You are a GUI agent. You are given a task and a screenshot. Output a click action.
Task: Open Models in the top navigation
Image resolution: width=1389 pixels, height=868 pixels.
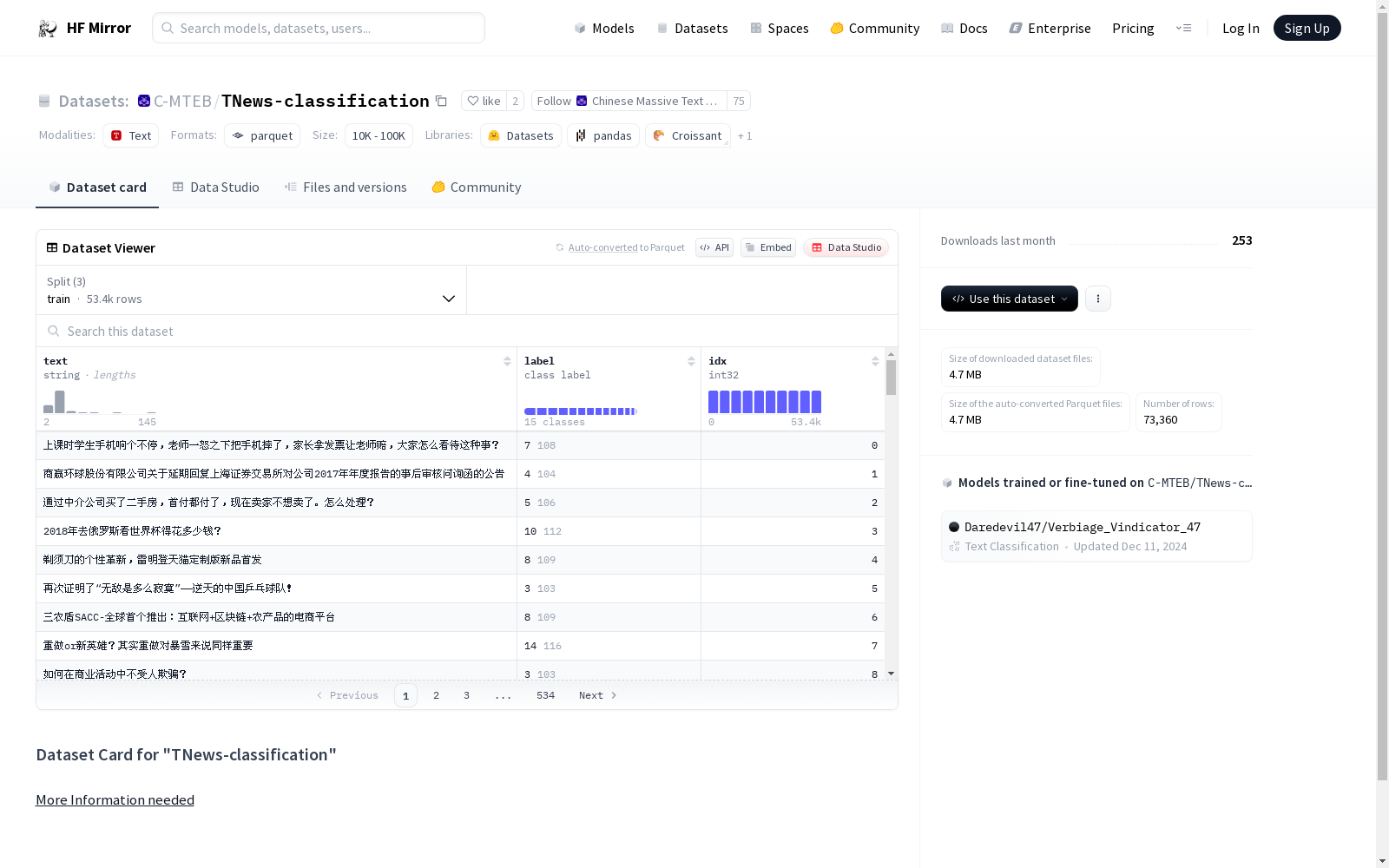[604, 28]
